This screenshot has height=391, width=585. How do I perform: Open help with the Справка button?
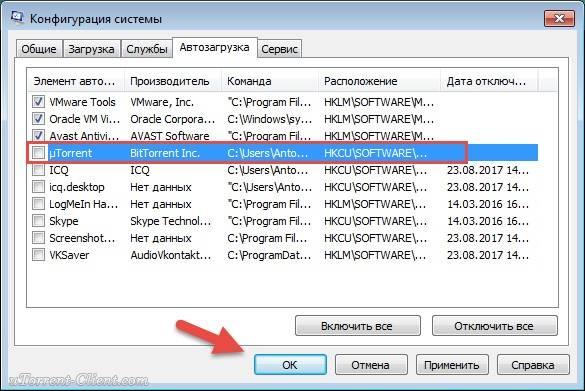pos(533,365)
